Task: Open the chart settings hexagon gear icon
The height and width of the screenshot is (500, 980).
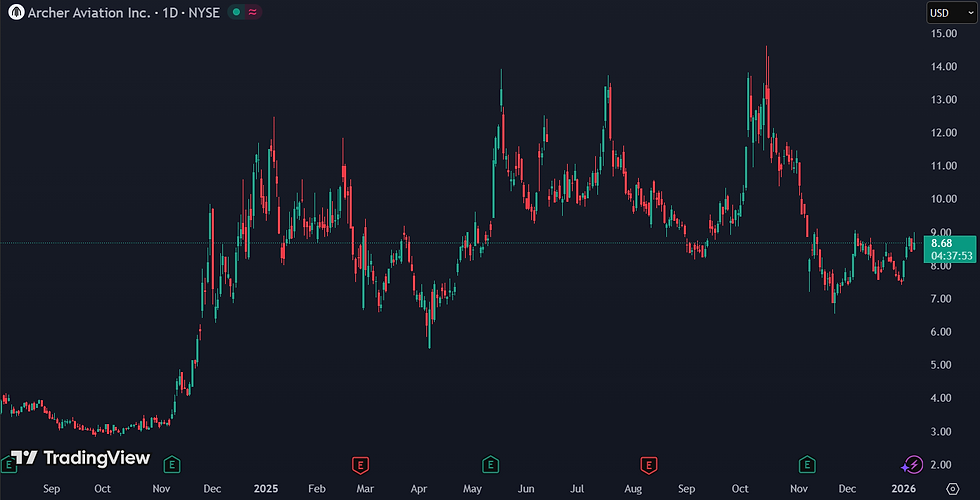Action: [952, 488]
